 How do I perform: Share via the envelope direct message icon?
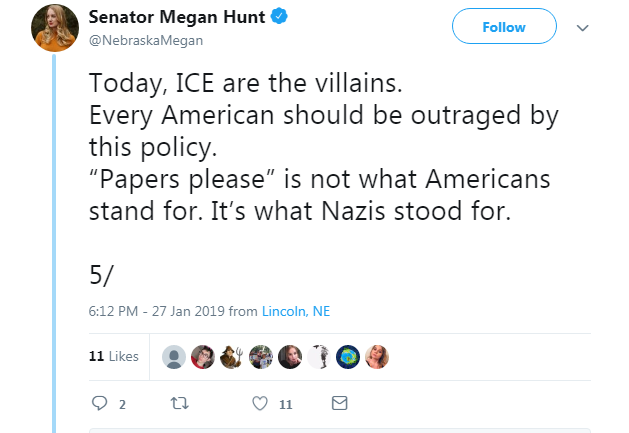[x=339, y=404]
